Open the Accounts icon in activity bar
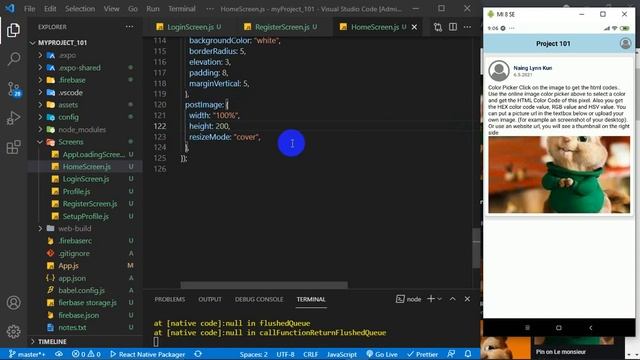Image resolution: width=640 pixels, height=360 pixels. (x=13, y=302)
